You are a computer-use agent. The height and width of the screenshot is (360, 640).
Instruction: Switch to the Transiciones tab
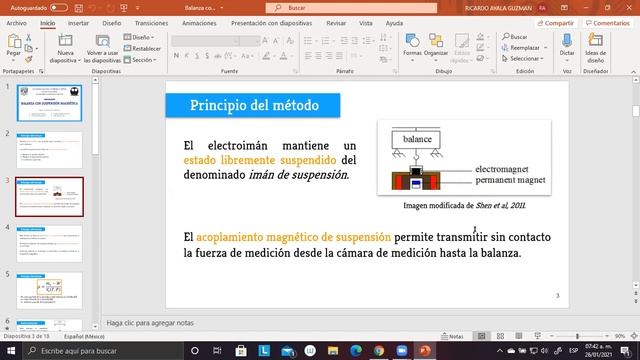pos(151,23)
